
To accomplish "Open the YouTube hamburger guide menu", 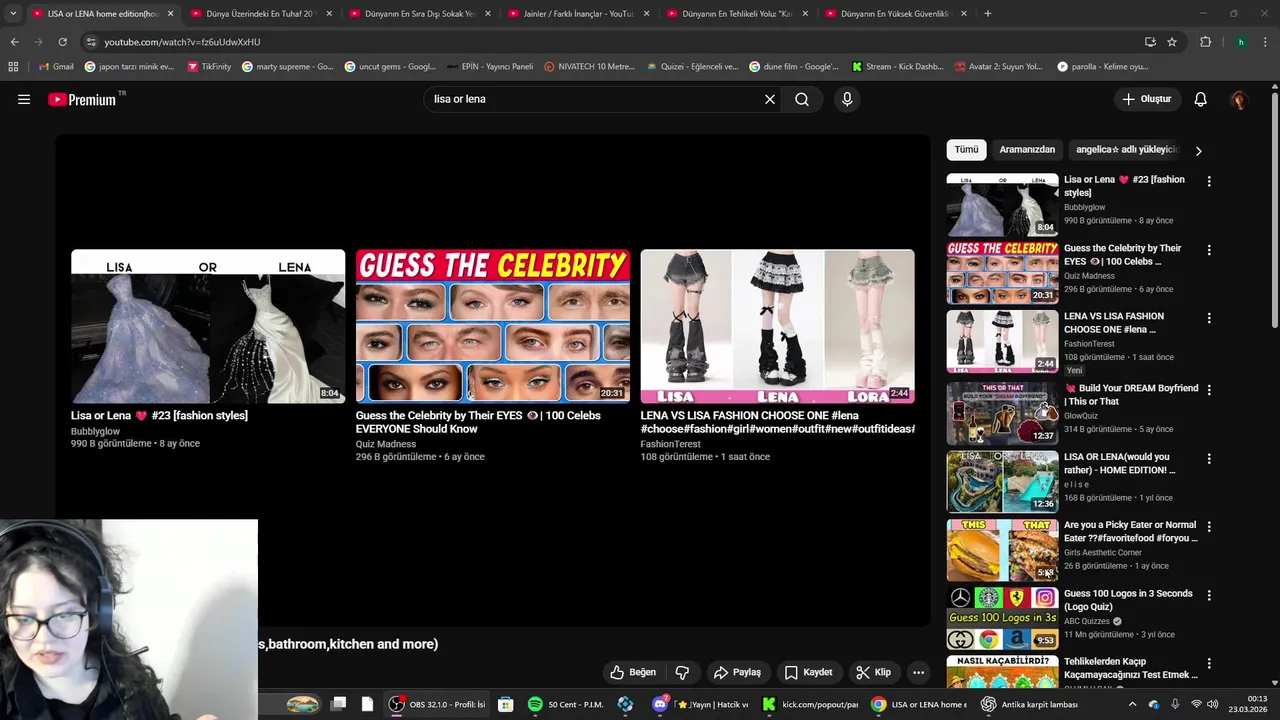I will [x=24, y=99].
